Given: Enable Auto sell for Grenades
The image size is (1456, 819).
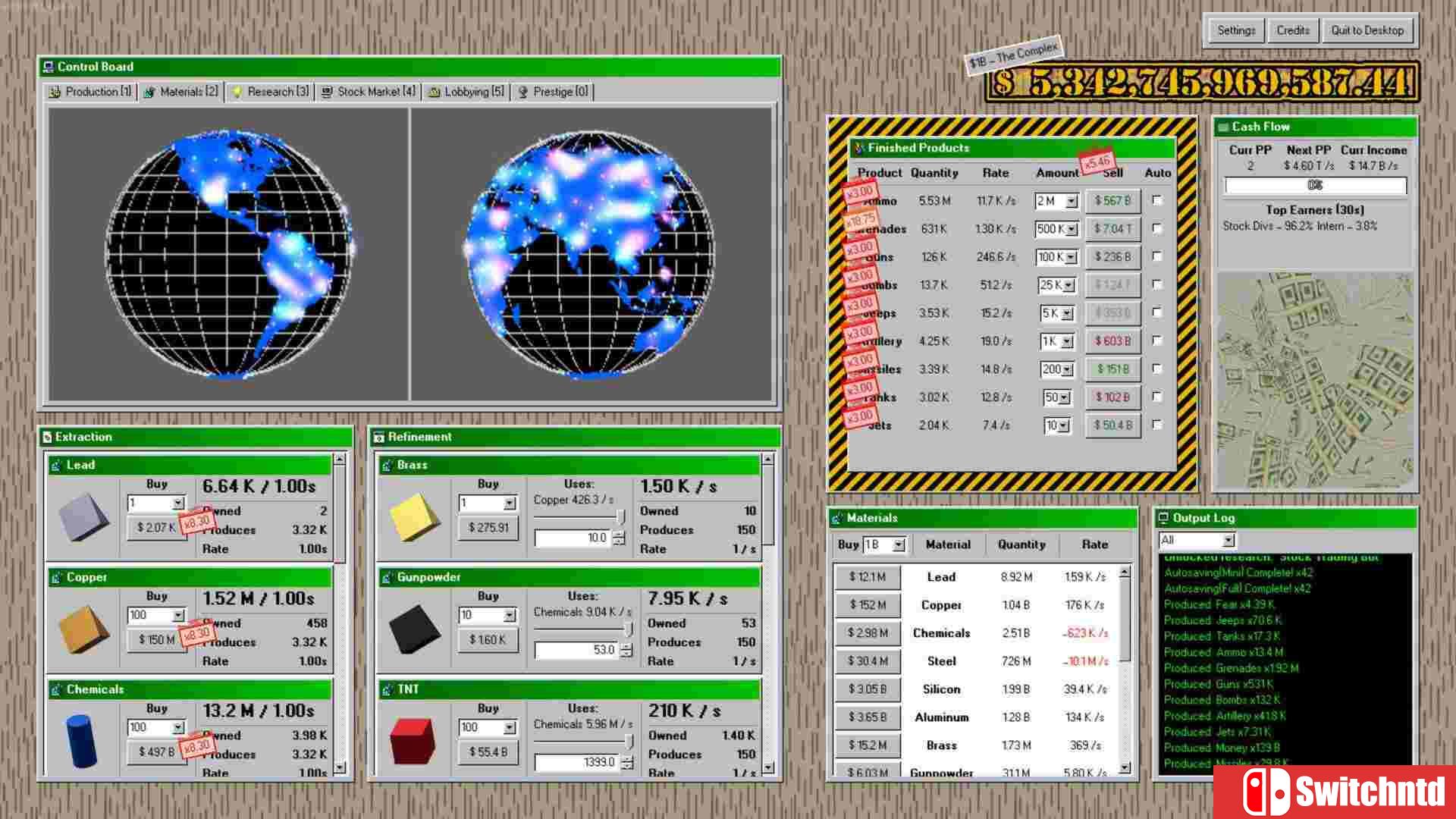Looking at the screenshot, I should [1157, 228].
